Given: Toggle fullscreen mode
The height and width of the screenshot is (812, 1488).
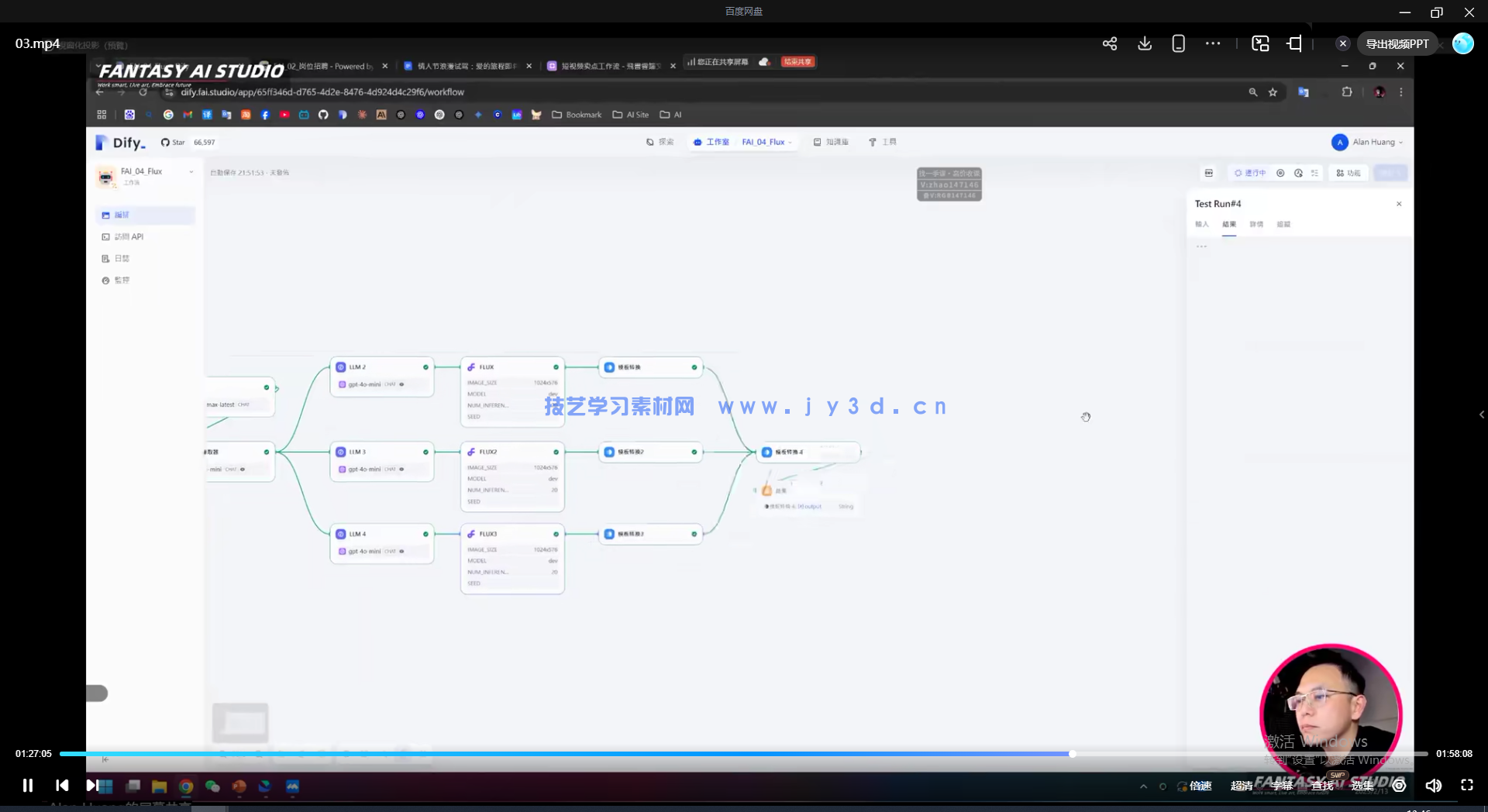Looking at the screenshot, I should [x=1467, y=786].
